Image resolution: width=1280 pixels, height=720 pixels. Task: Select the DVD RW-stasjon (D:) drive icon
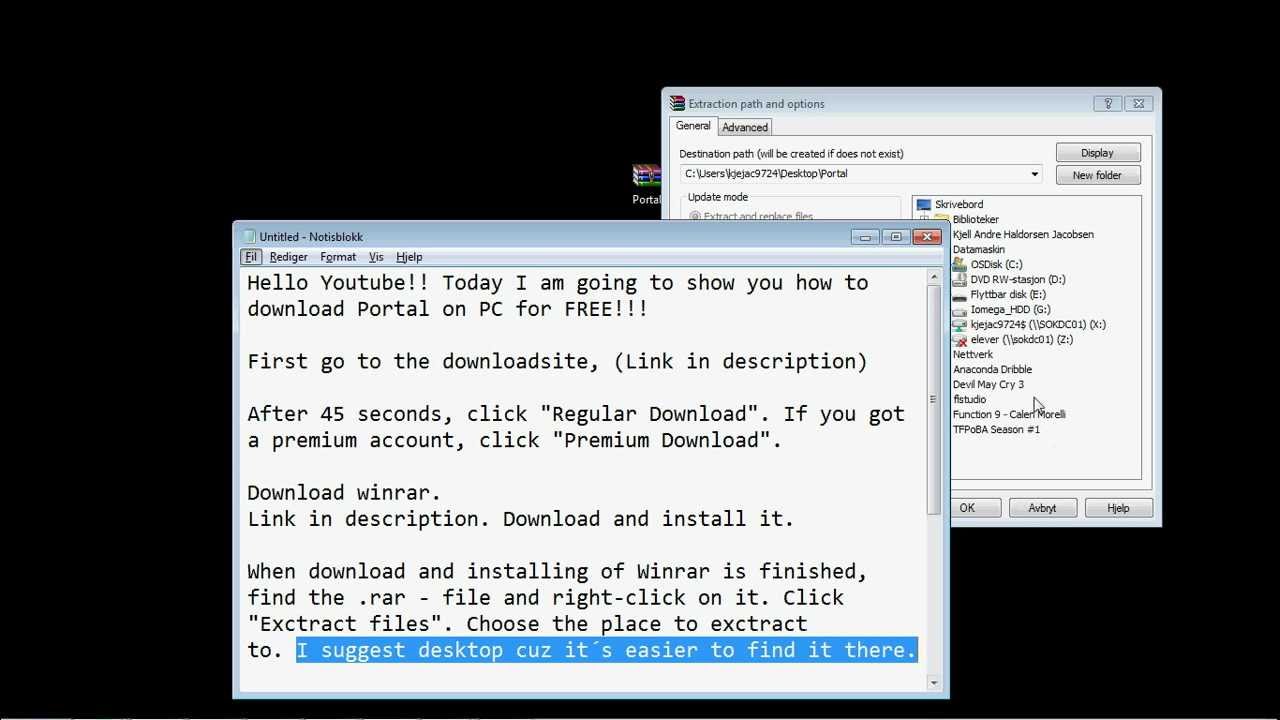[960, 279]
